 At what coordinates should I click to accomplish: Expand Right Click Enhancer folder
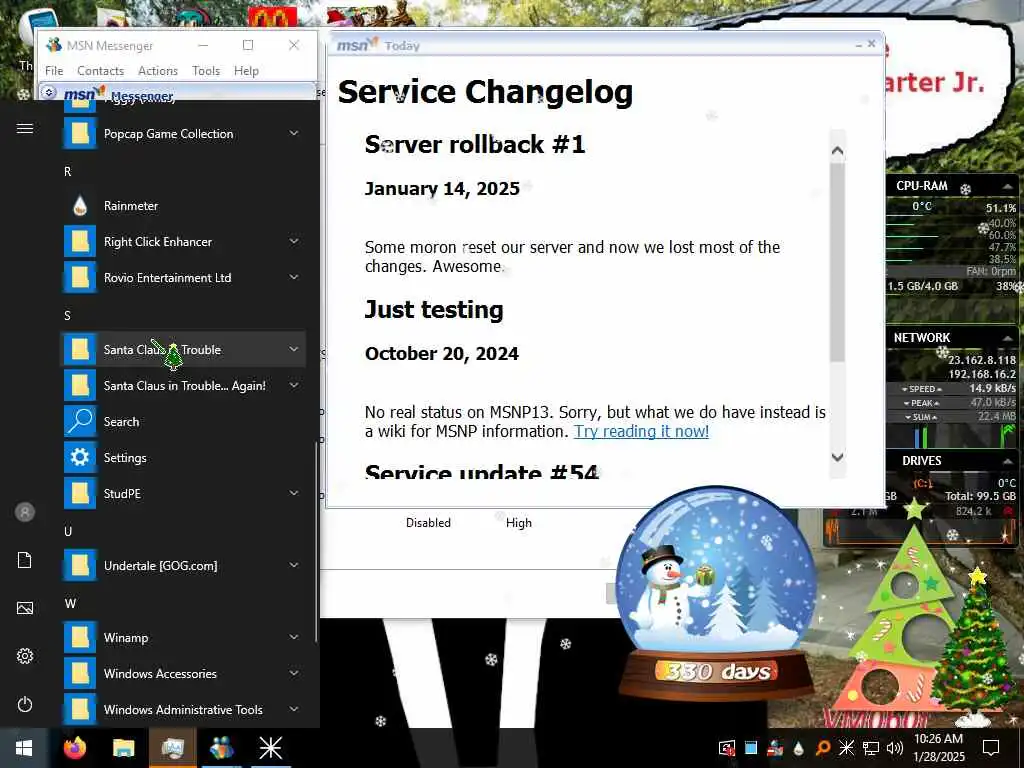pyautogui.click(x=294, y=242)
